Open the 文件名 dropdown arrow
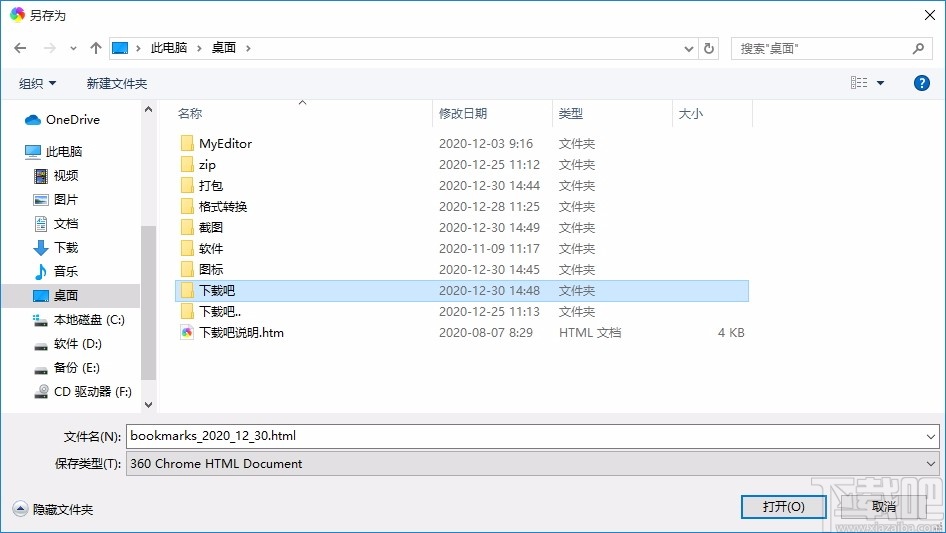Screen dimensions: 946x533 [x=931, y=436]
